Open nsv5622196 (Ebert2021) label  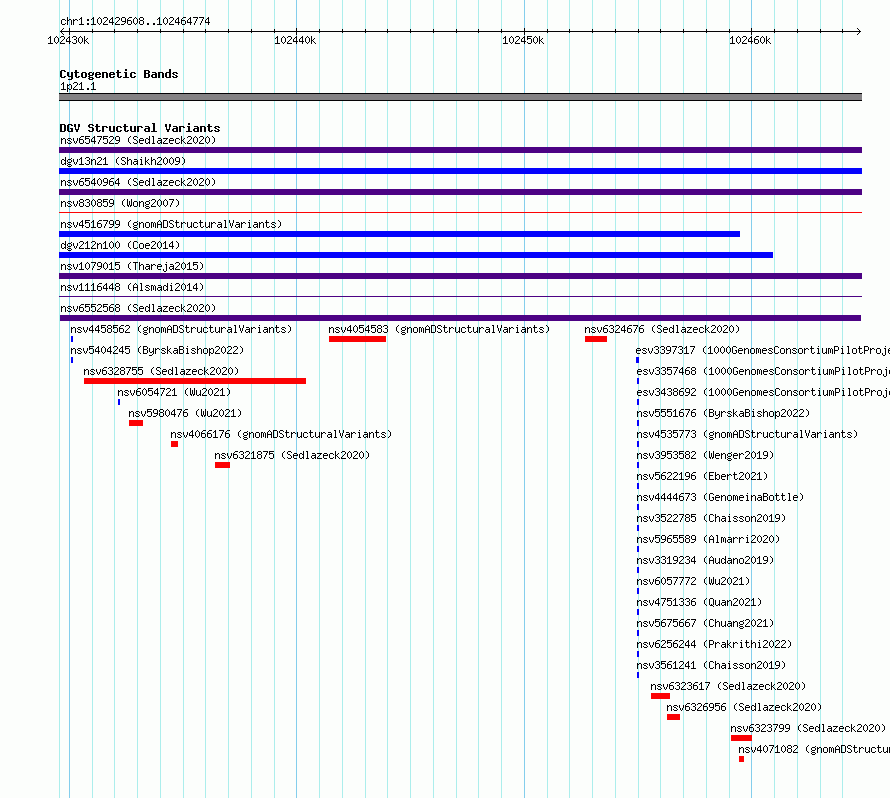click(x=702, y=476)
